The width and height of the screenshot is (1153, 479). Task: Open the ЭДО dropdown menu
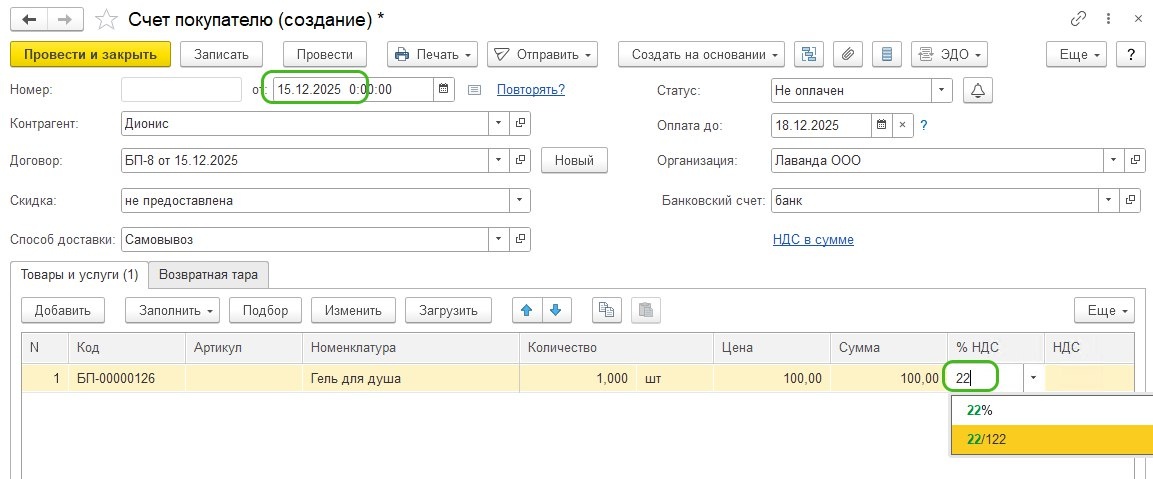[949, 54]
